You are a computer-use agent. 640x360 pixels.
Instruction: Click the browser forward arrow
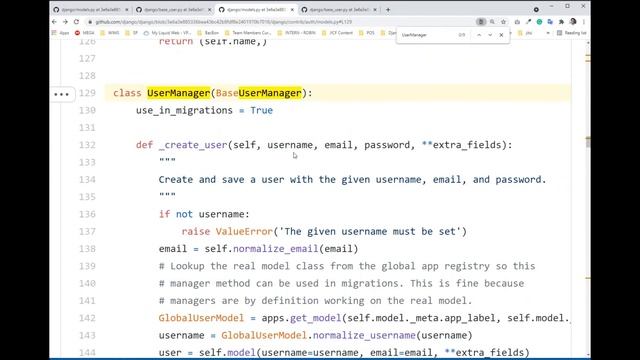pyautogui.click(x=65, y=22)
